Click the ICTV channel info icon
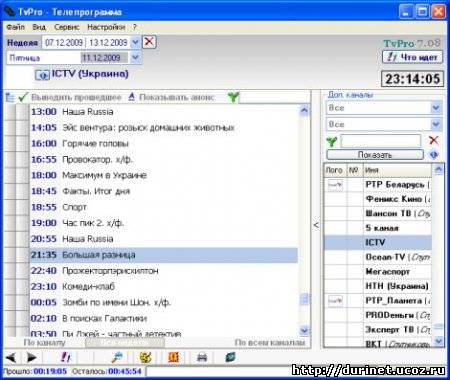450x380 pixels. point(42,75)
